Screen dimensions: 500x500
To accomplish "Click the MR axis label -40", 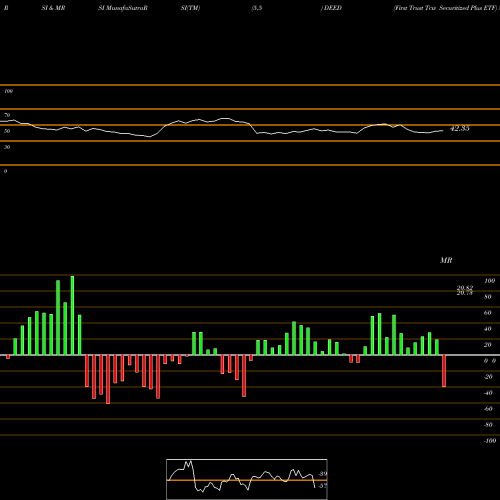I will click(488, 393).
